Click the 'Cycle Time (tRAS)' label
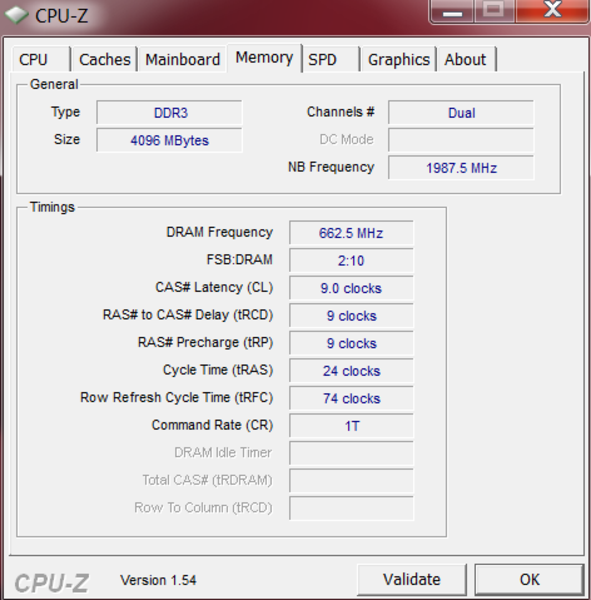The height and width of the screenshot is (600, 591). [218, 370]
